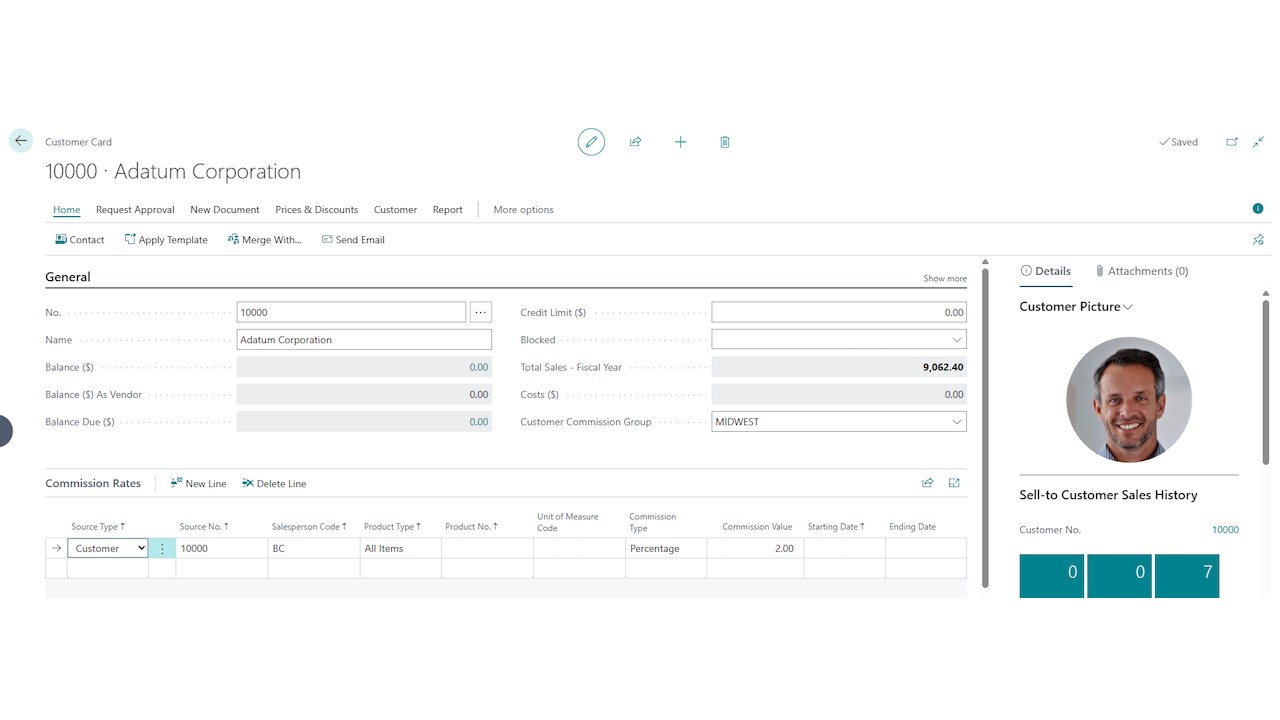Viewport: 1280px width, 720px height.
Task: Share the Commission Rates list icon
Action: (x=928, y=483)
